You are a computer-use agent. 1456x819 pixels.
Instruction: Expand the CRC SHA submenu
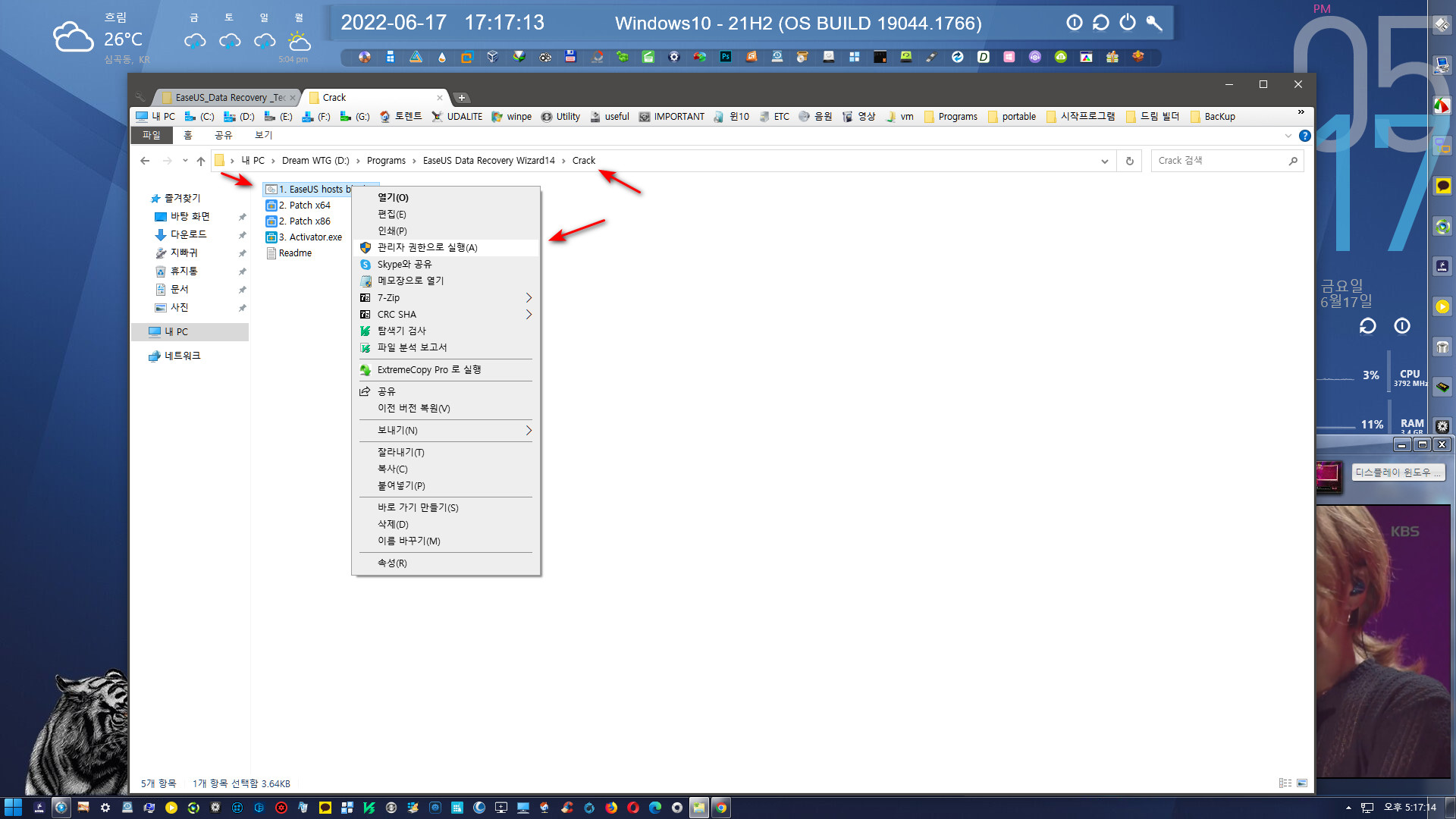tap(446, 315)
